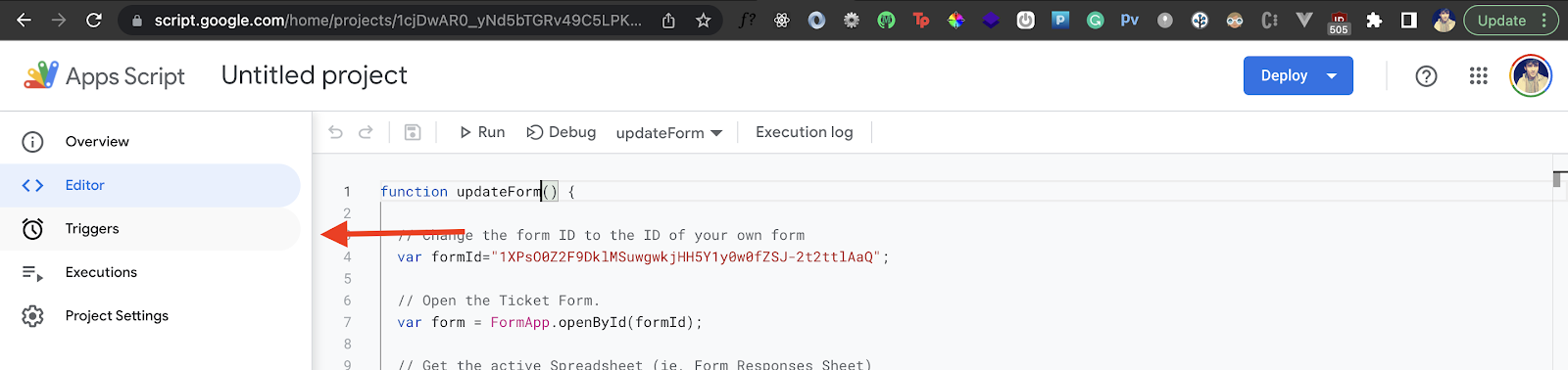The width and height of the screenshot is (1568, 370).
Task: Reload the Apps Script page
Action: [x=94, y=20]
